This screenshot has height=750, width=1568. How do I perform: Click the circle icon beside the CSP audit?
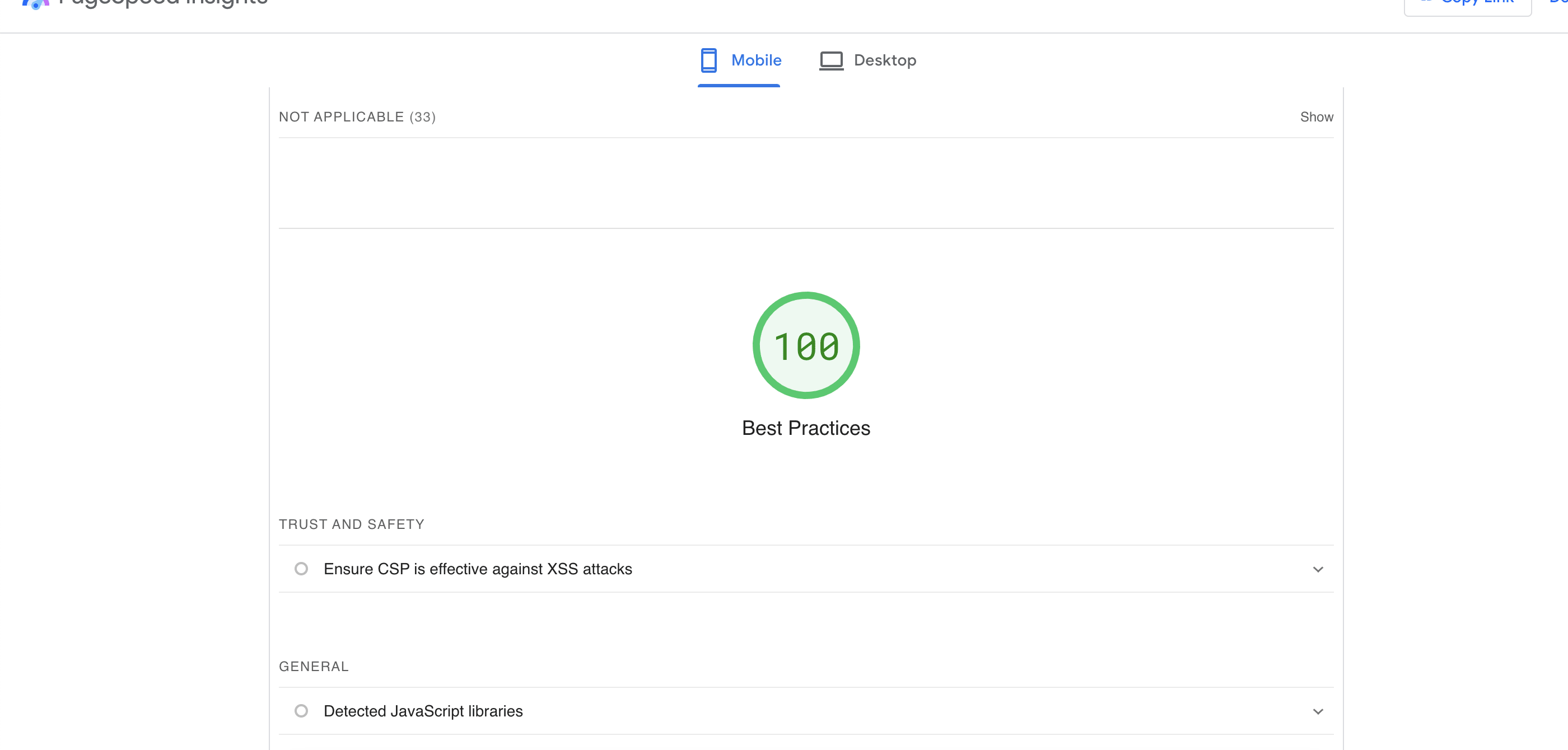click(301, 569)
